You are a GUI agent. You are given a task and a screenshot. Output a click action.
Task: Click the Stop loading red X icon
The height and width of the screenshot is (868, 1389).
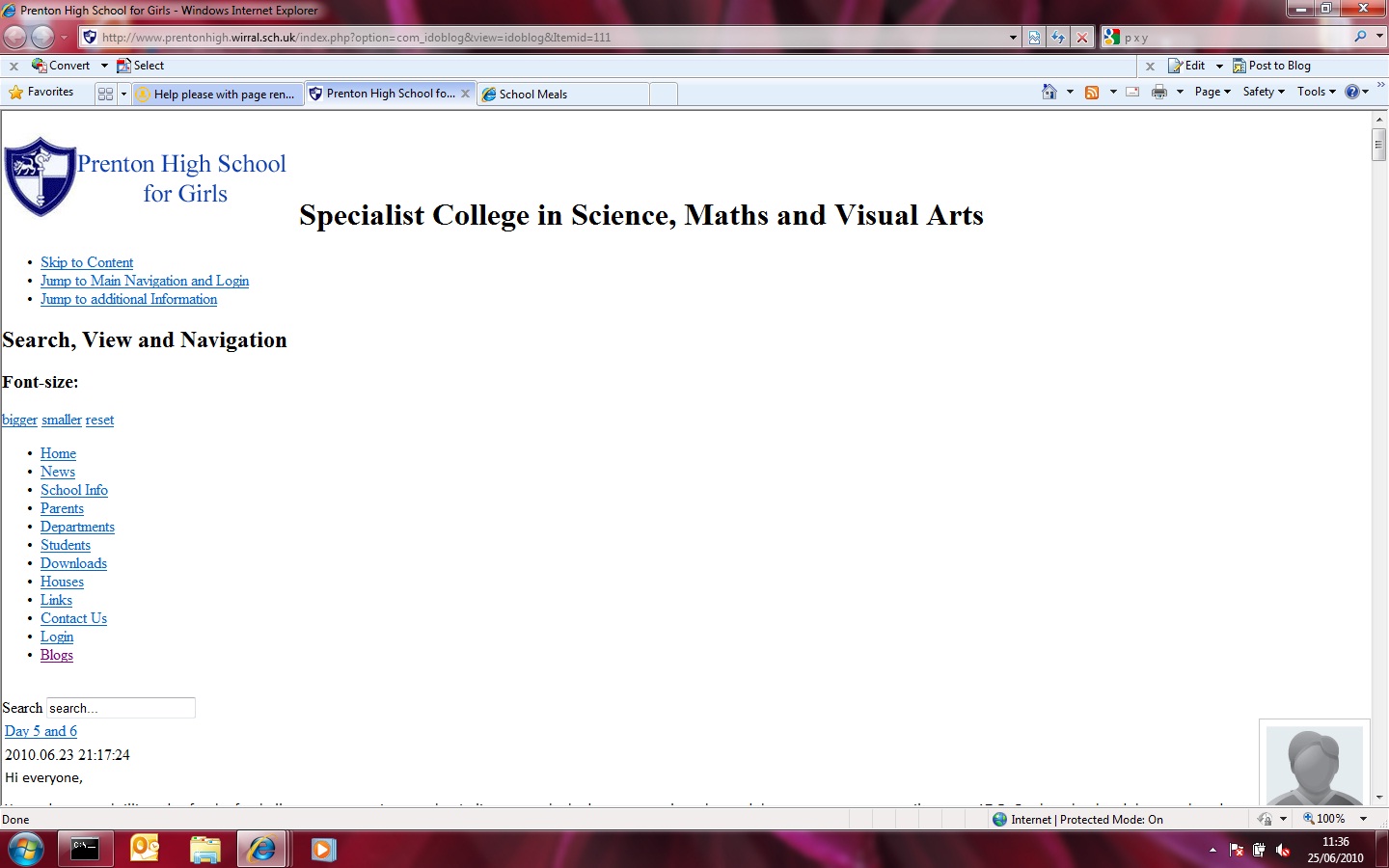(x=1082, y=38)
